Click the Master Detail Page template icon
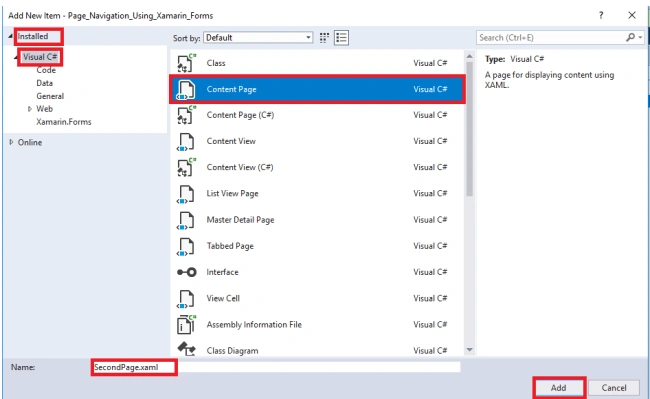The height and width of the screenshot is (399, 650). 186,220
